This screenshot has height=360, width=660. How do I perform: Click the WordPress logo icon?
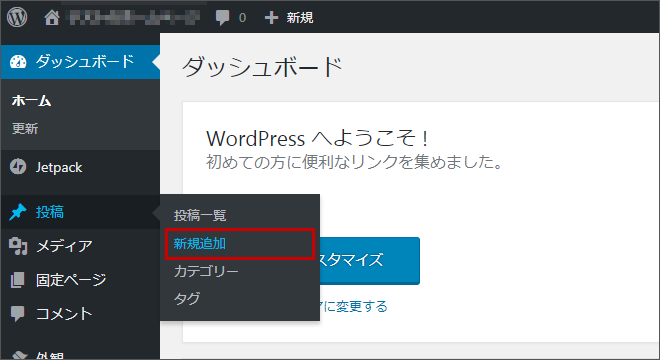pos(17,17)
